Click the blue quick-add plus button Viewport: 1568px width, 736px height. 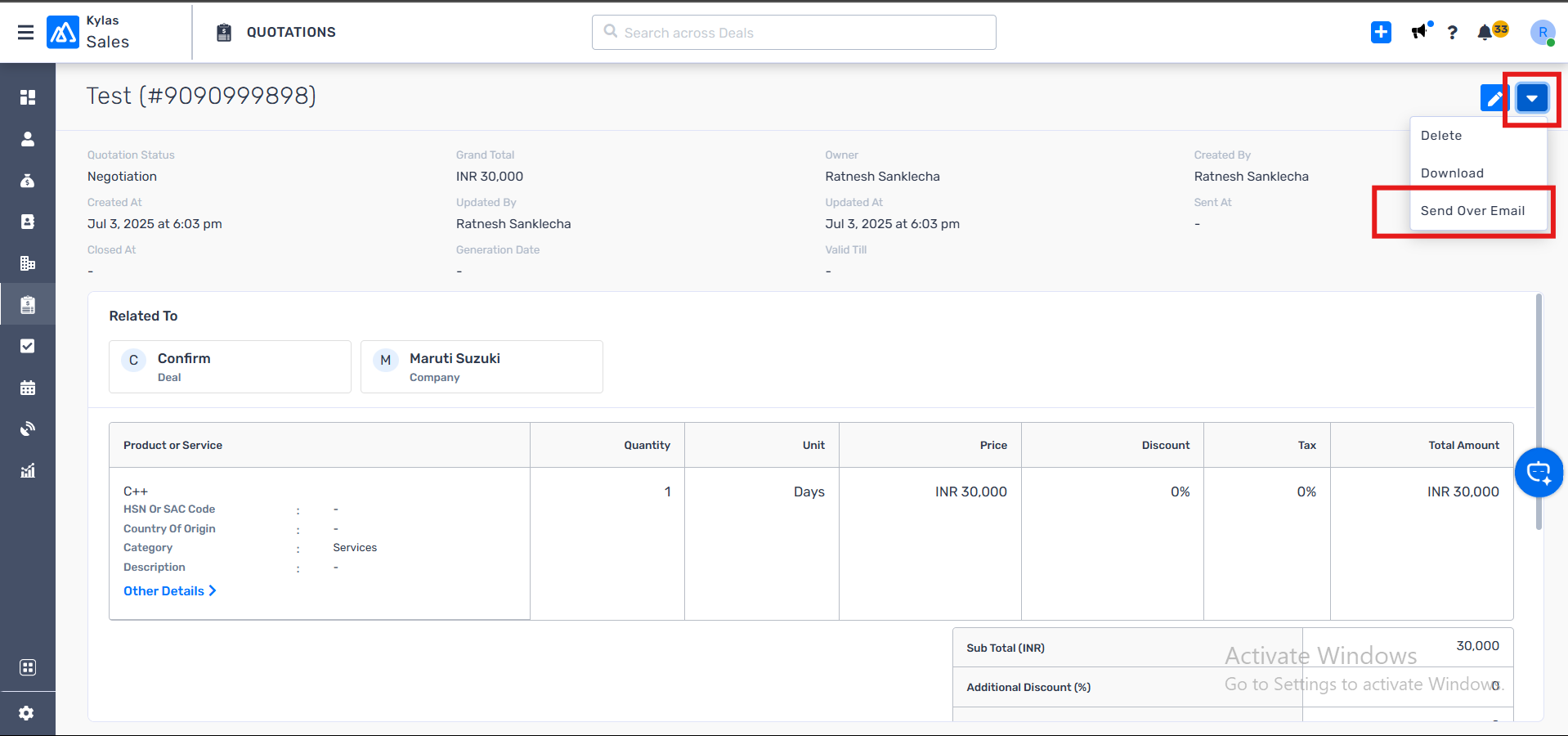coord(1381,32)
